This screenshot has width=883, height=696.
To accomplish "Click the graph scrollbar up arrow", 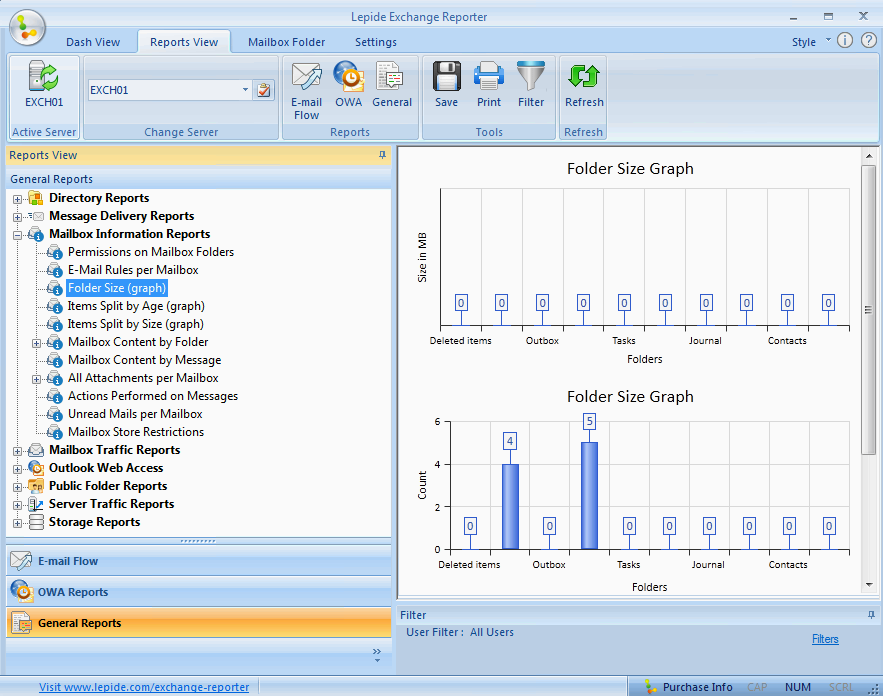I will [868, 156].
